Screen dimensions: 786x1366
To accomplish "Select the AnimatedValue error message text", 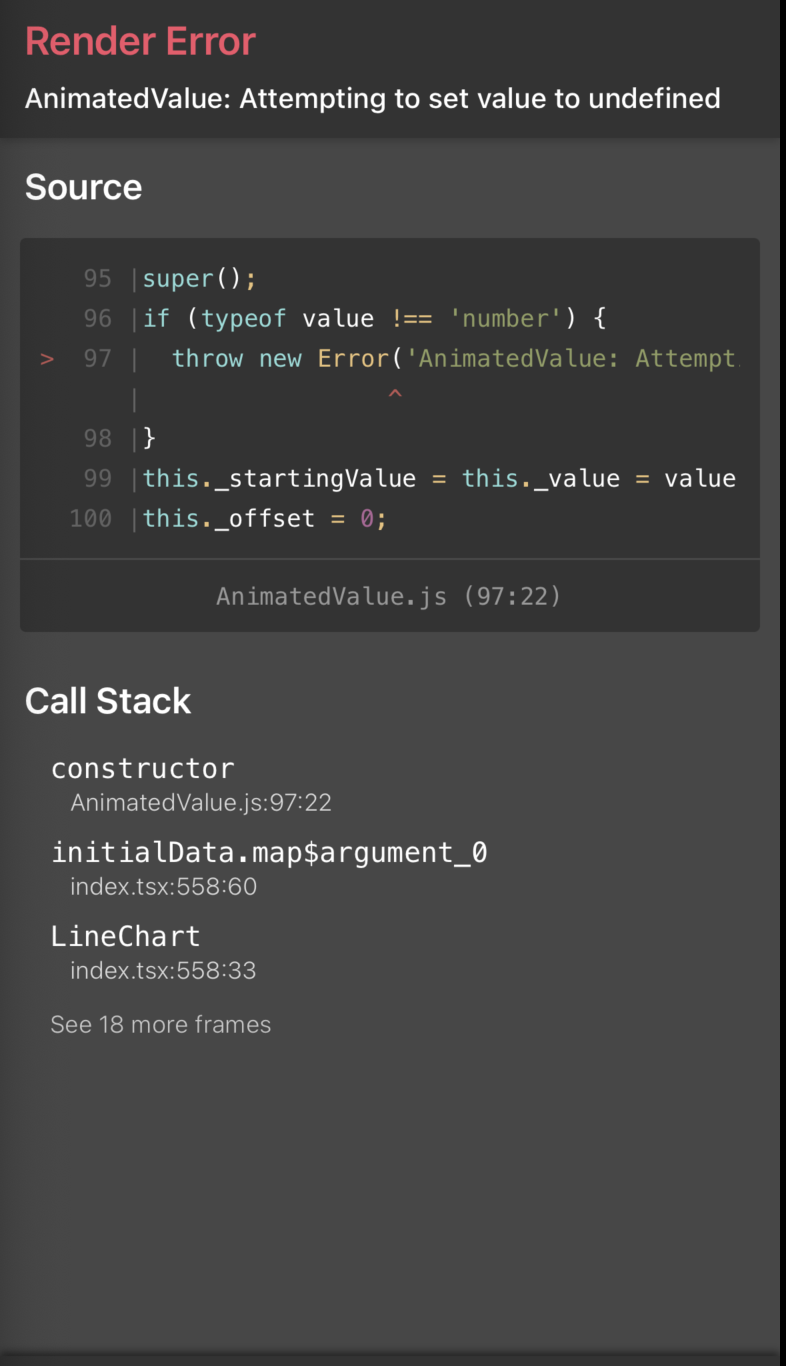I will (374, 98).
